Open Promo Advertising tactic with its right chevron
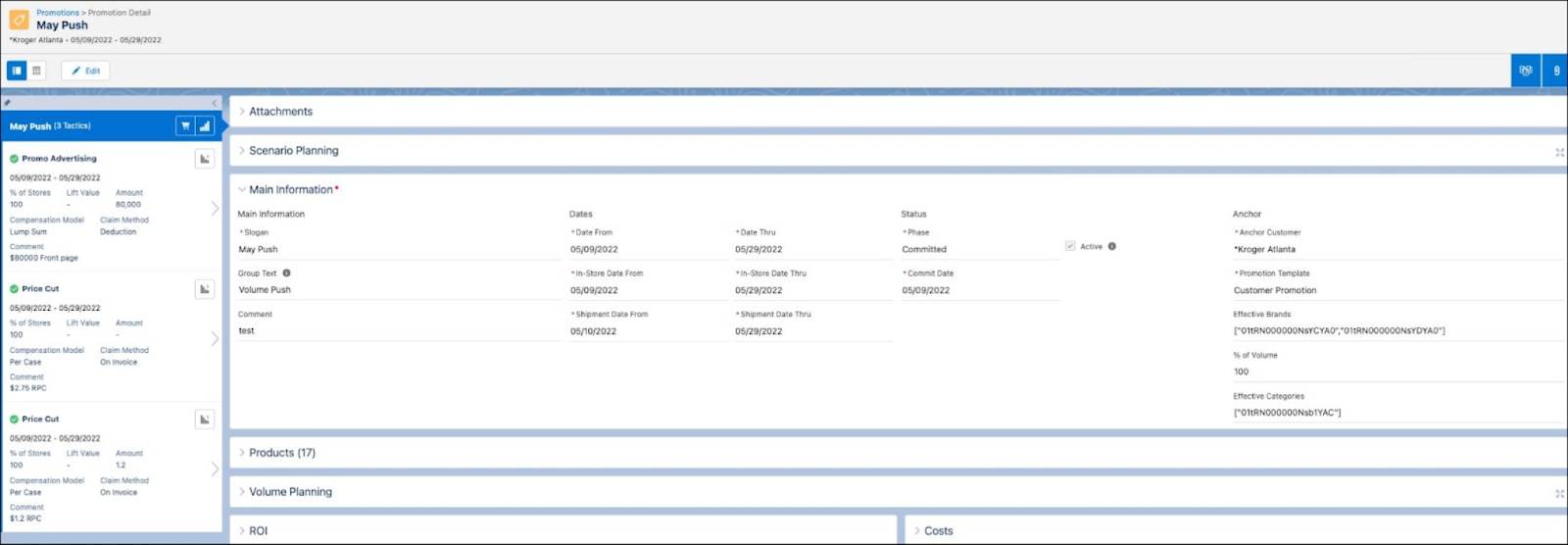The height and width of the screenshot is (545, 1568). point(215,208)
